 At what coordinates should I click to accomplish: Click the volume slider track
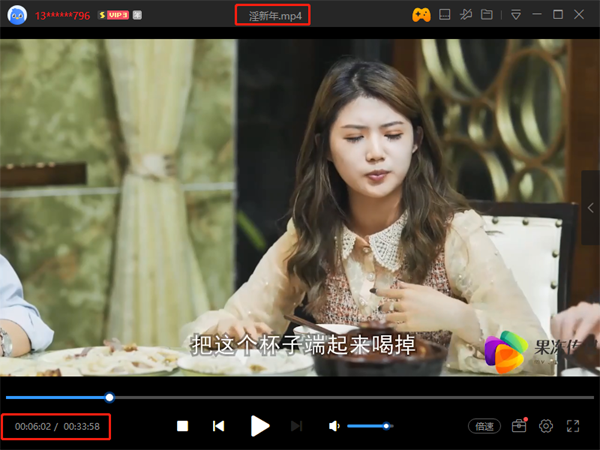pos(370,426)
